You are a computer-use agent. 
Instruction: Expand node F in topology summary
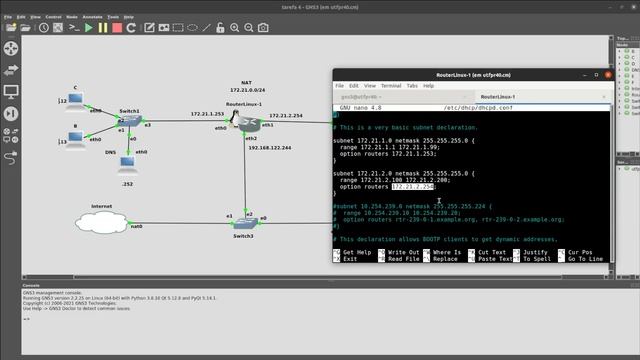tap(620, 82)
